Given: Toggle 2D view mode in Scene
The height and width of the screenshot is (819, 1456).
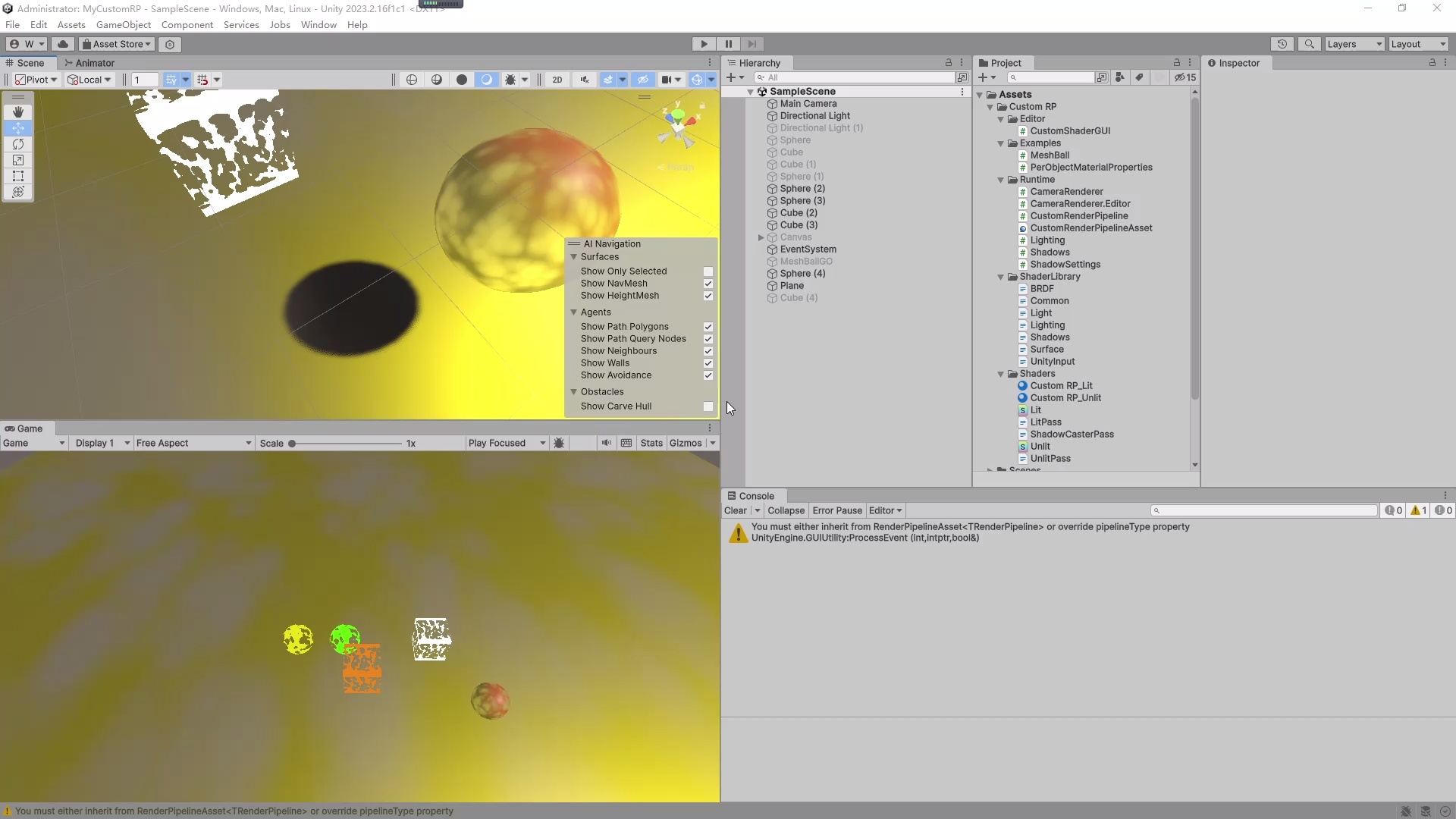Looking at the screenshot, I should pyautogui.click(x=557, y=80).
